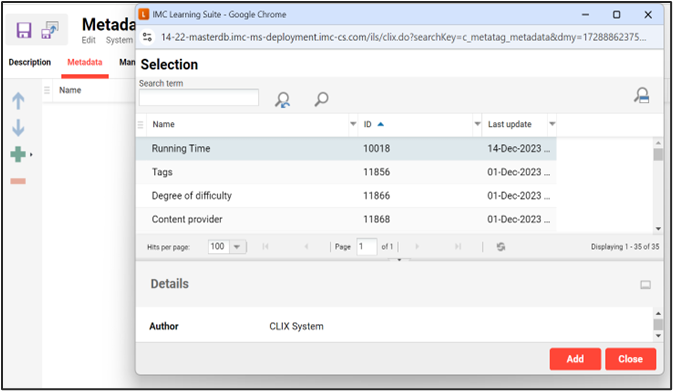Go to the previous page arrow
Screen dimensions: 673x391
(x=306, y=246)
